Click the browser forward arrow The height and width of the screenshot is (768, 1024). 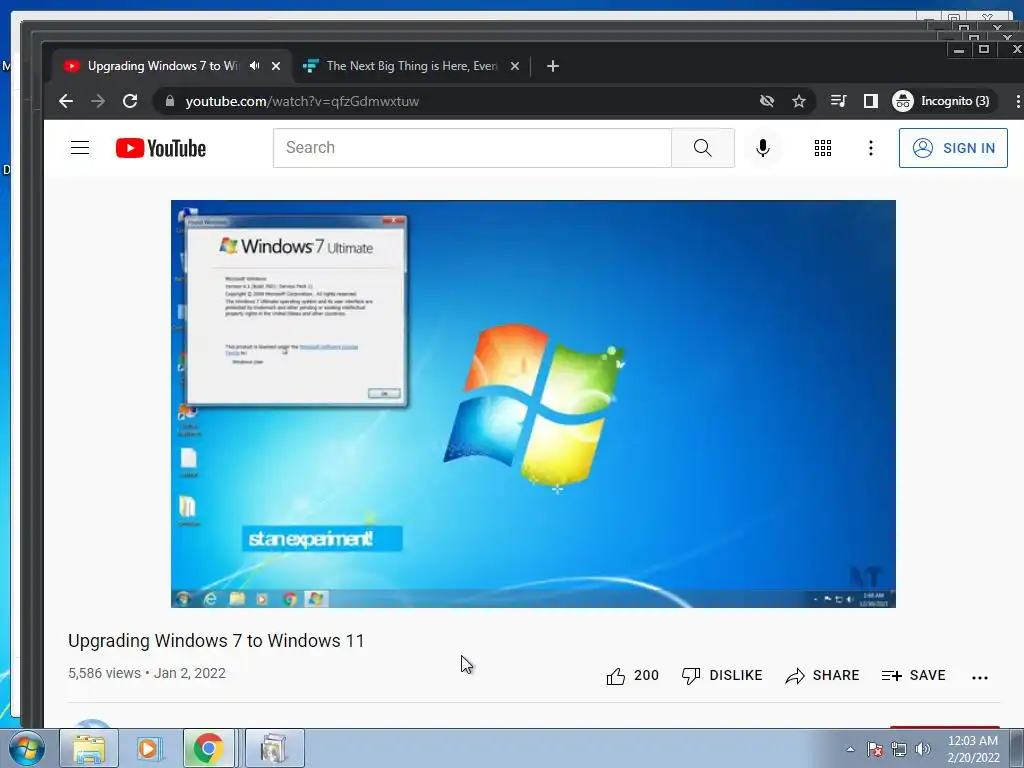[98, 101]
